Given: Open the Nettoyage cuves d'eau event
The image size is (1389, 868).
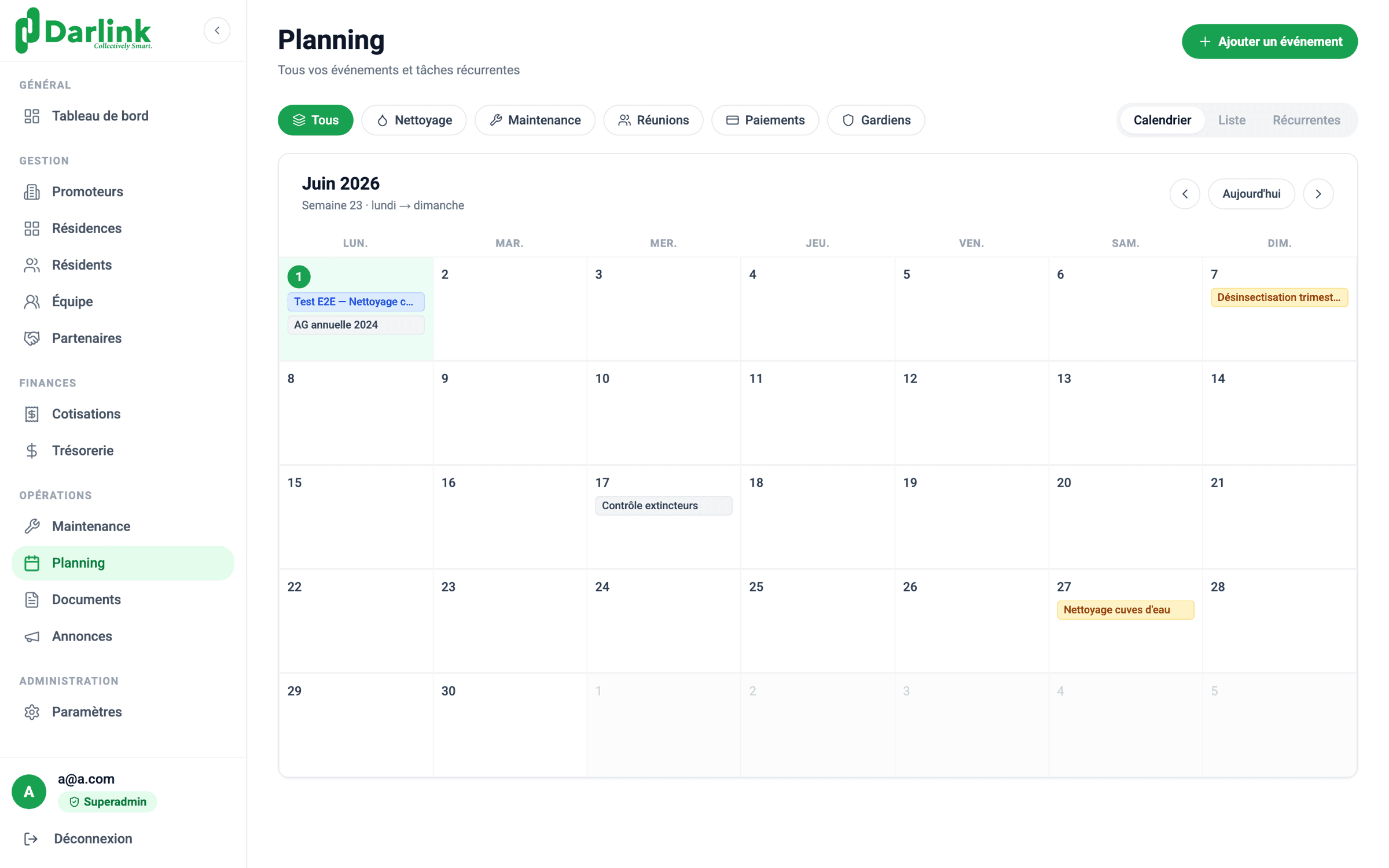Looking at the screenshot, I should (x=1125, y=610).
